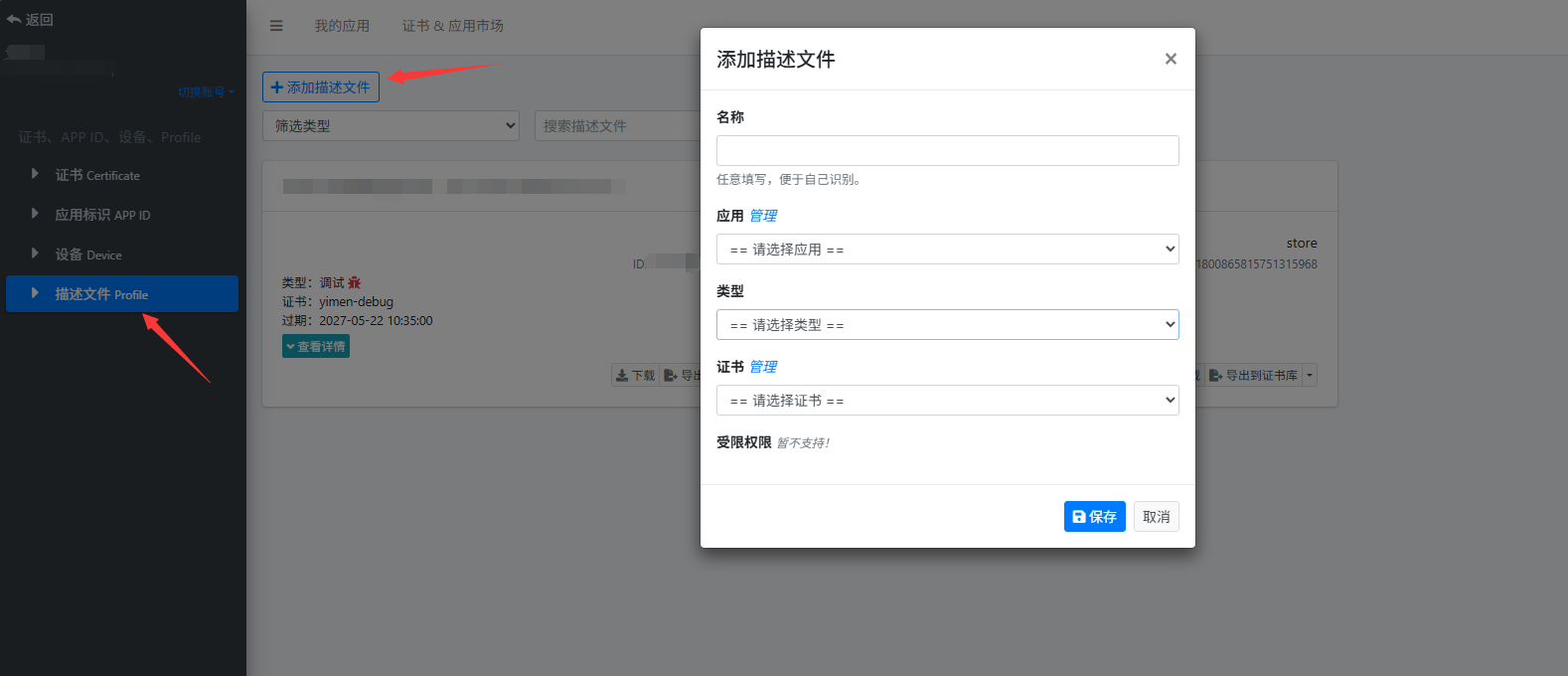This screenshot has width=1568, height=676.
Task: Open the 请选择应用 dropdown
Action: point(947,249)
